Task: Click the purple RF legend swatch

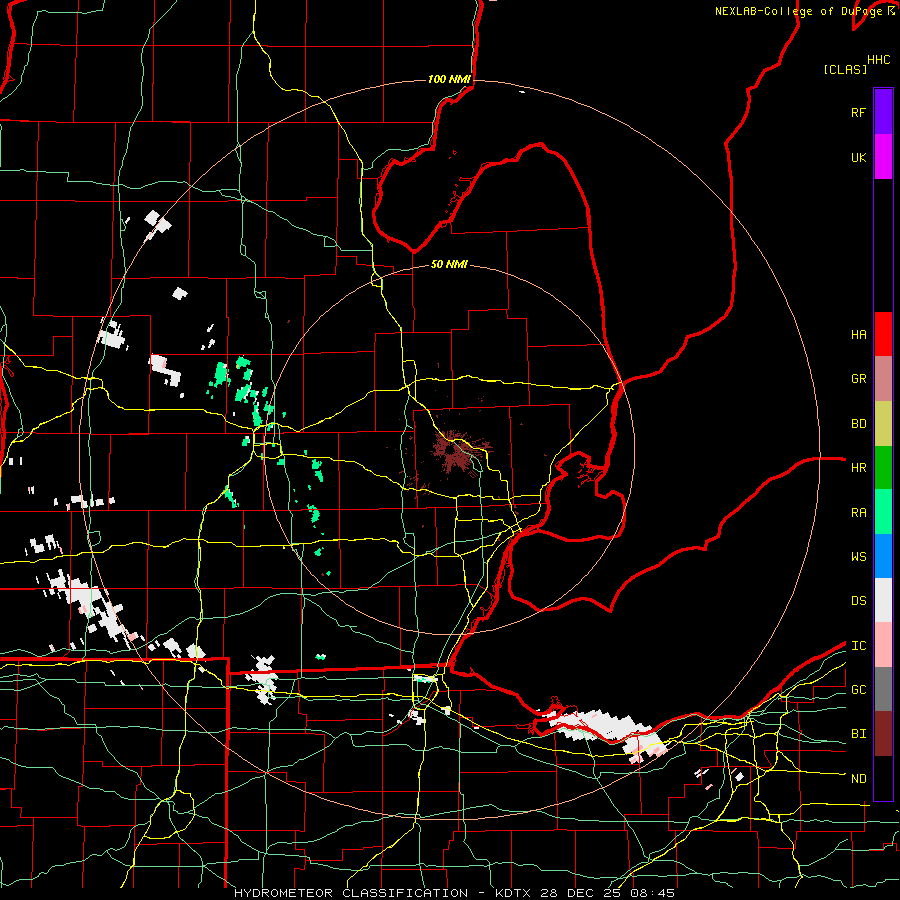Action: pos(883,111)
